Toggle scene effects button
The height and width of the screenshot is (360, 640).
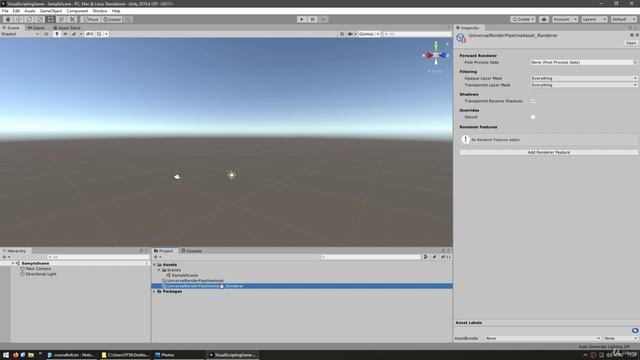coord(74,34)
